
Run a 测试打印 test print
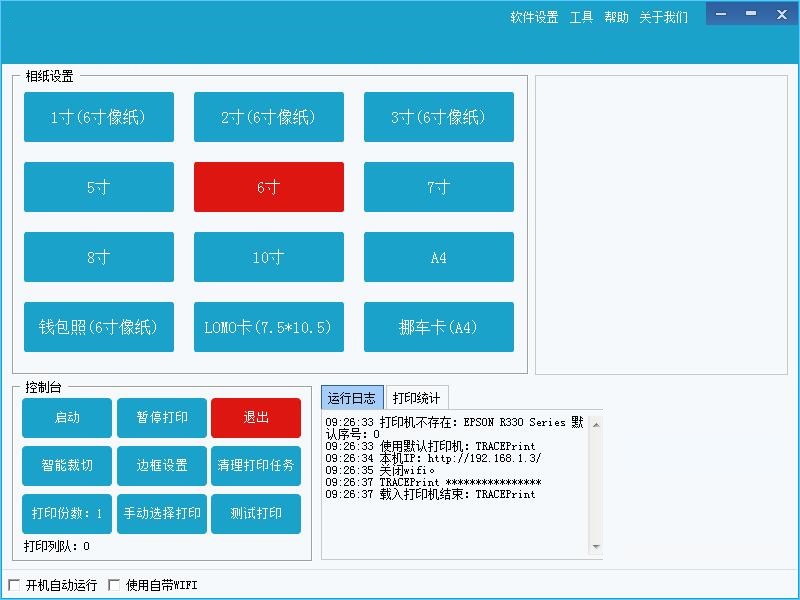tap(256, 514)
